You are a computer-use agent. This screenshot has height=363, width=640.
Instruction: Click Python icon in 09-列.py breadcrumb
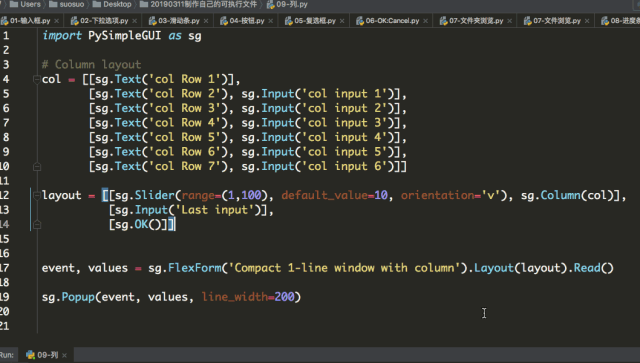(x=271, y=4)
